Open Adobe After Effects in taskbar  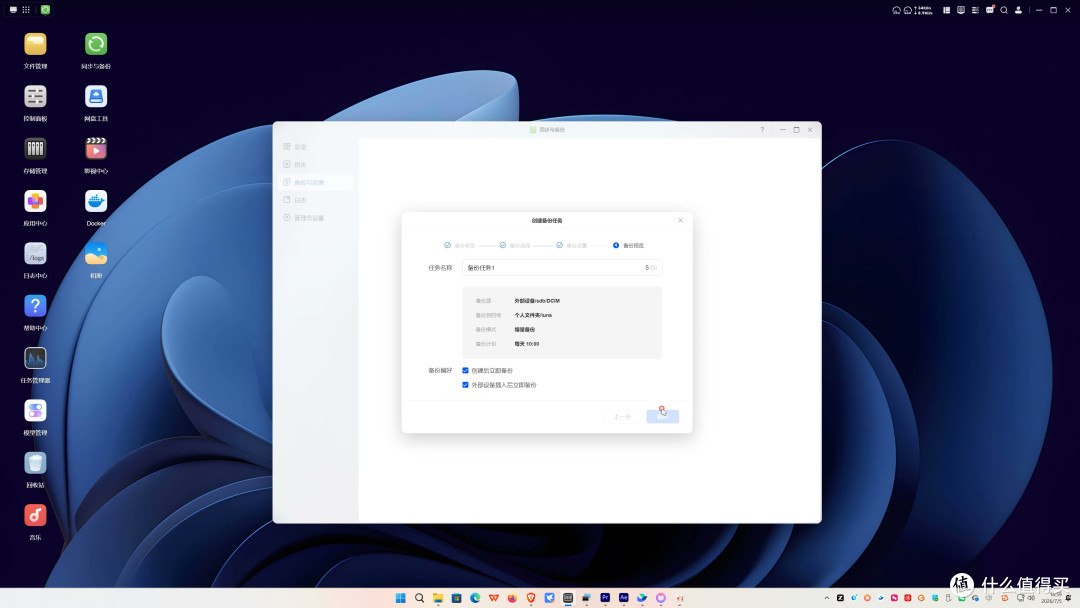[x=623, y=598]
